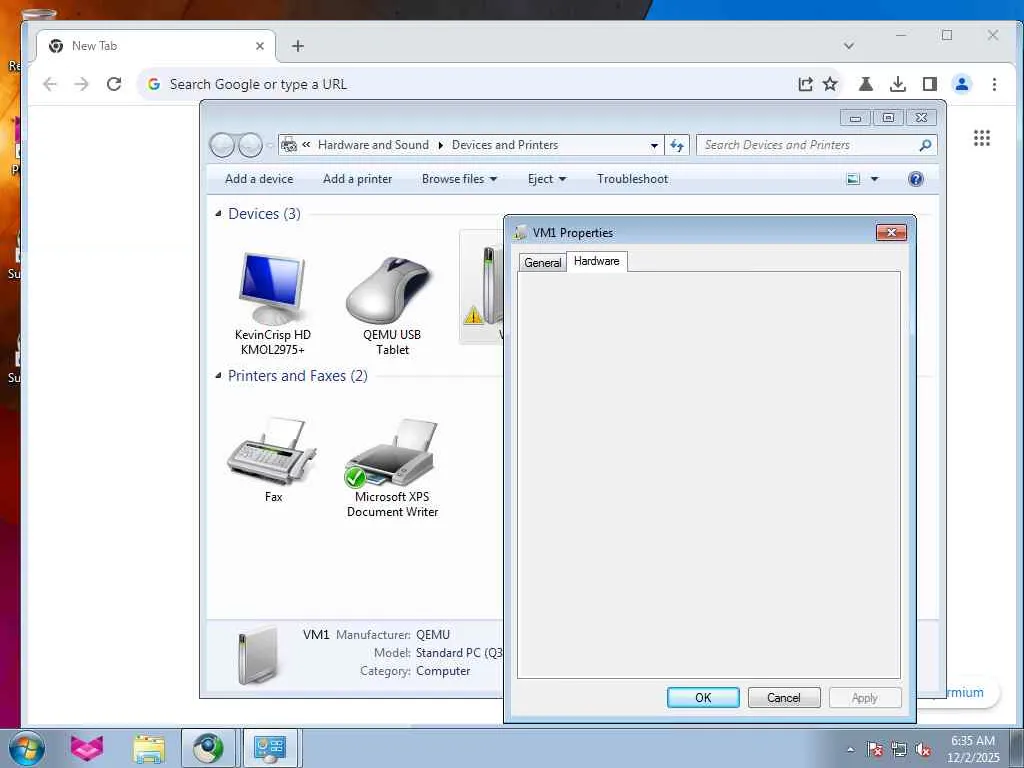
Task: Explorer forward navigation button
Action: (250, 145)
